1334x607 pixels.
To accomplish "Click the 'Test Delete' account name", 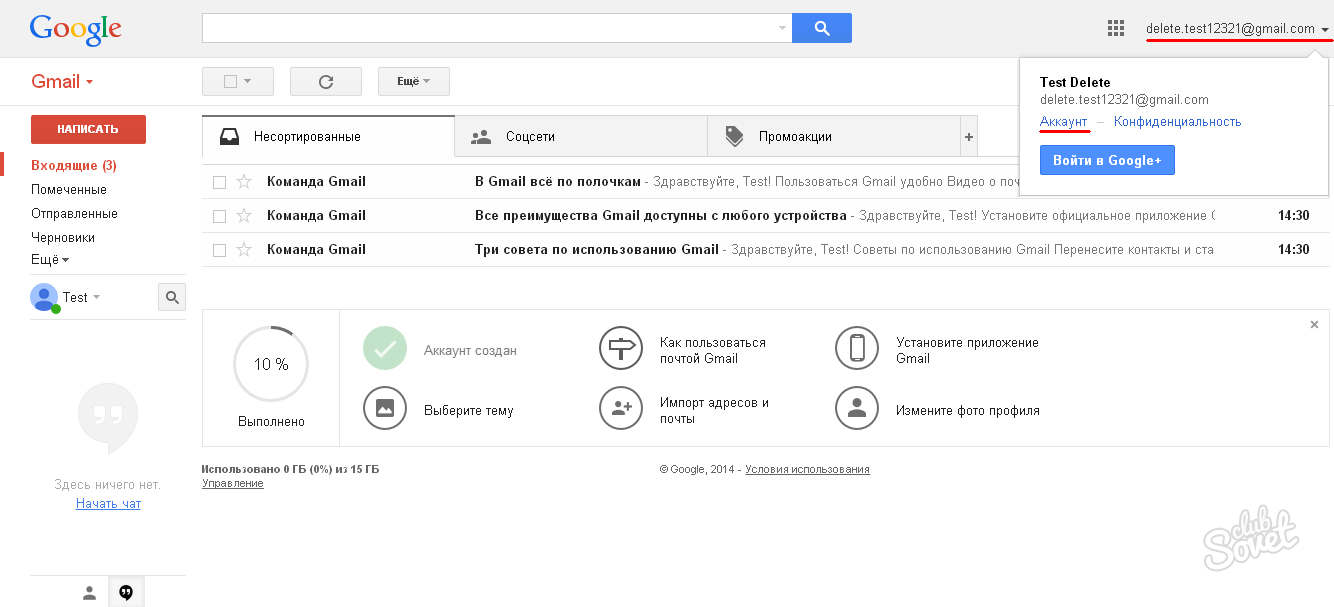I will pos(1075,83).
